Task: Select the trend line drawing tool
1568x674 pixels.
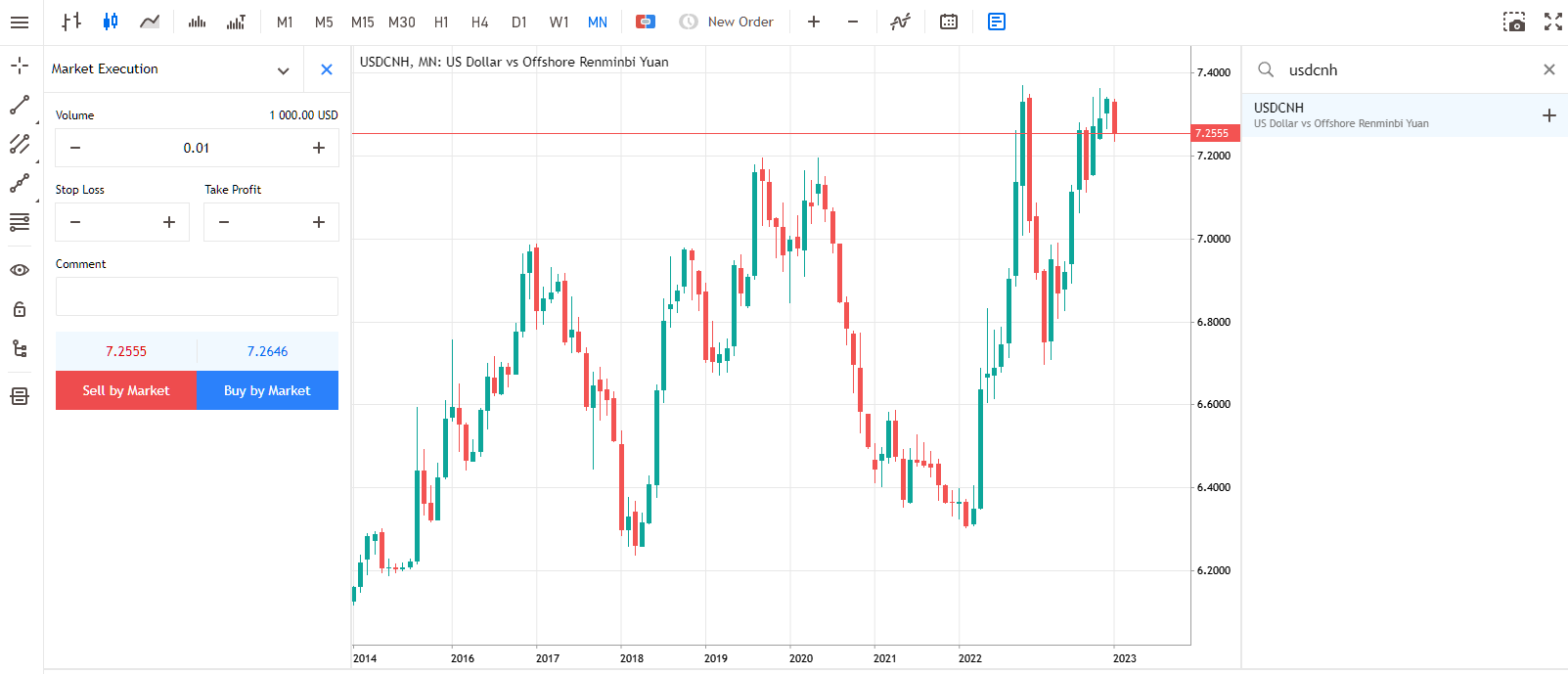Action: 20,105
